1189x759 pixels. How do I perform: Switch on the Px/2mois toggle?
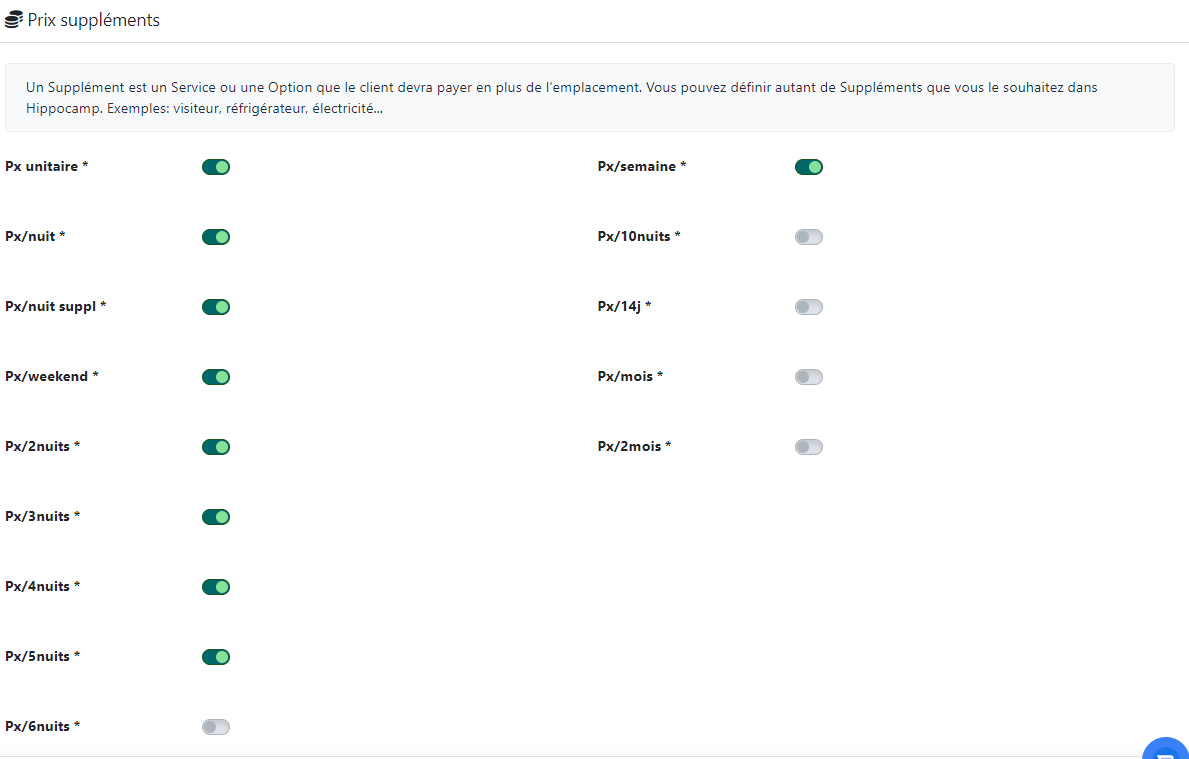(x=809, y=447)
